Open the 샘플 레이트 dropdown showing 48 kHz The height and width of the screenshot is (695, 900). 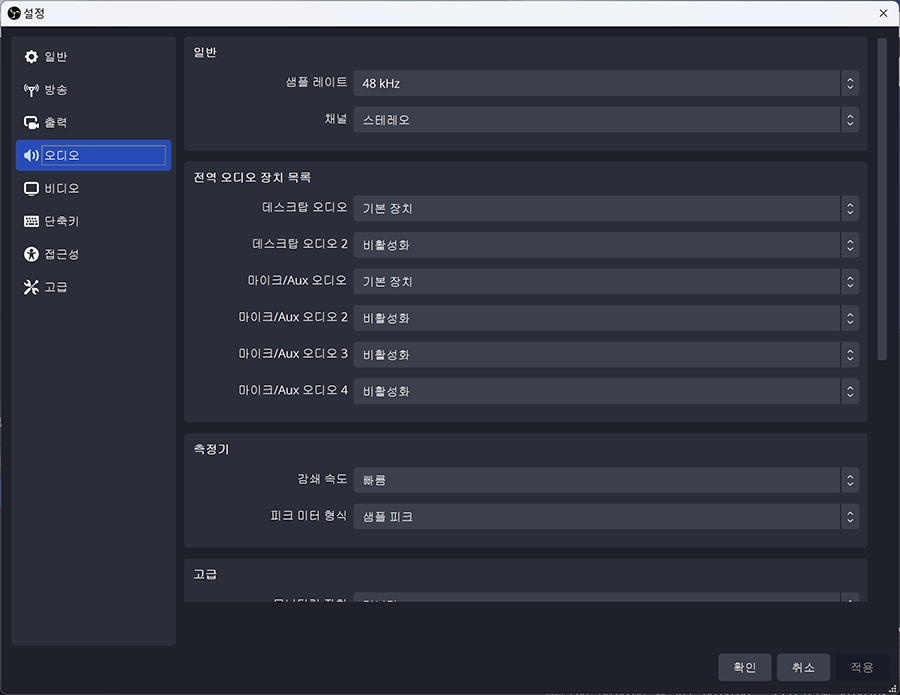[606, 83]
